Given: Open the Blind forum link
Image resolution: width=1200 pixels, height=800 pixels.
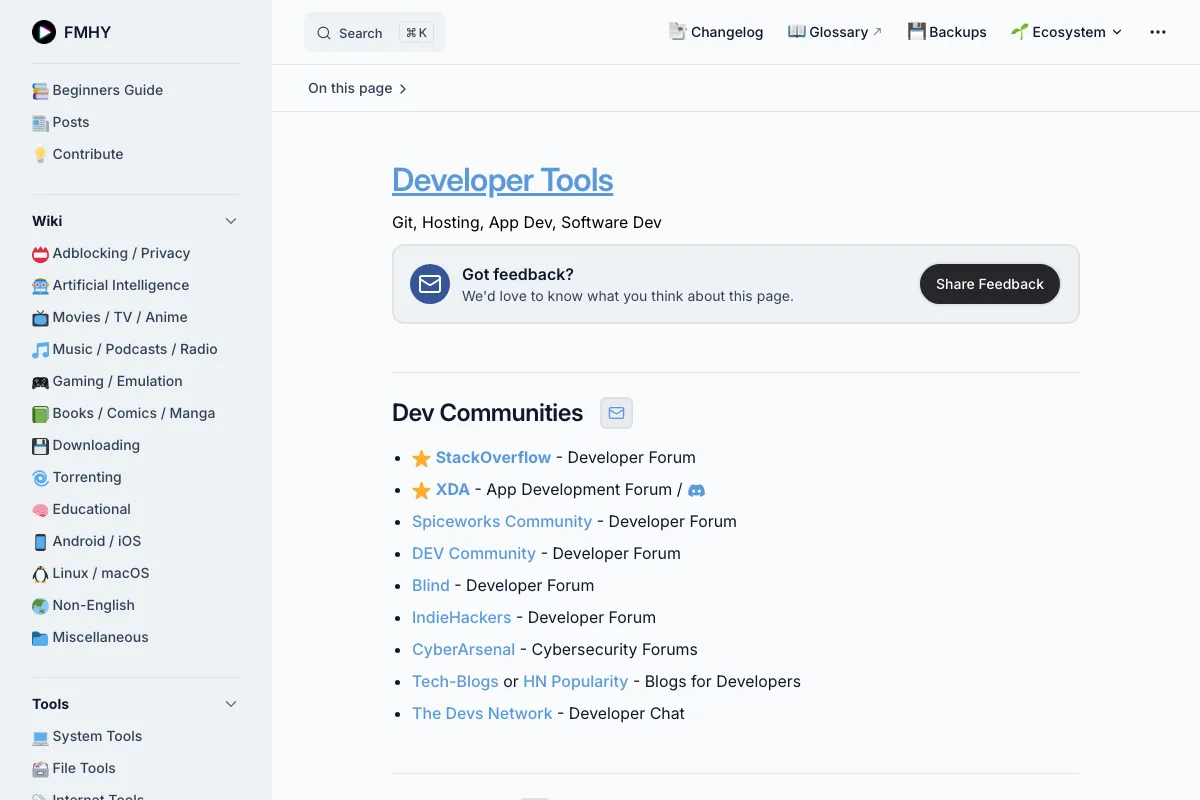Looking at the screenshot, I should pos(431,585).
